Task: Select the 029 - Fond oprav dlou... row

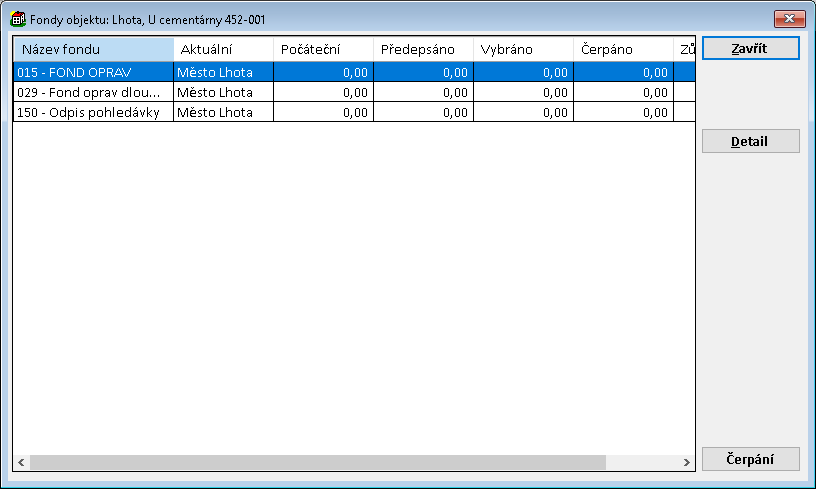Action: coord(92,92)
